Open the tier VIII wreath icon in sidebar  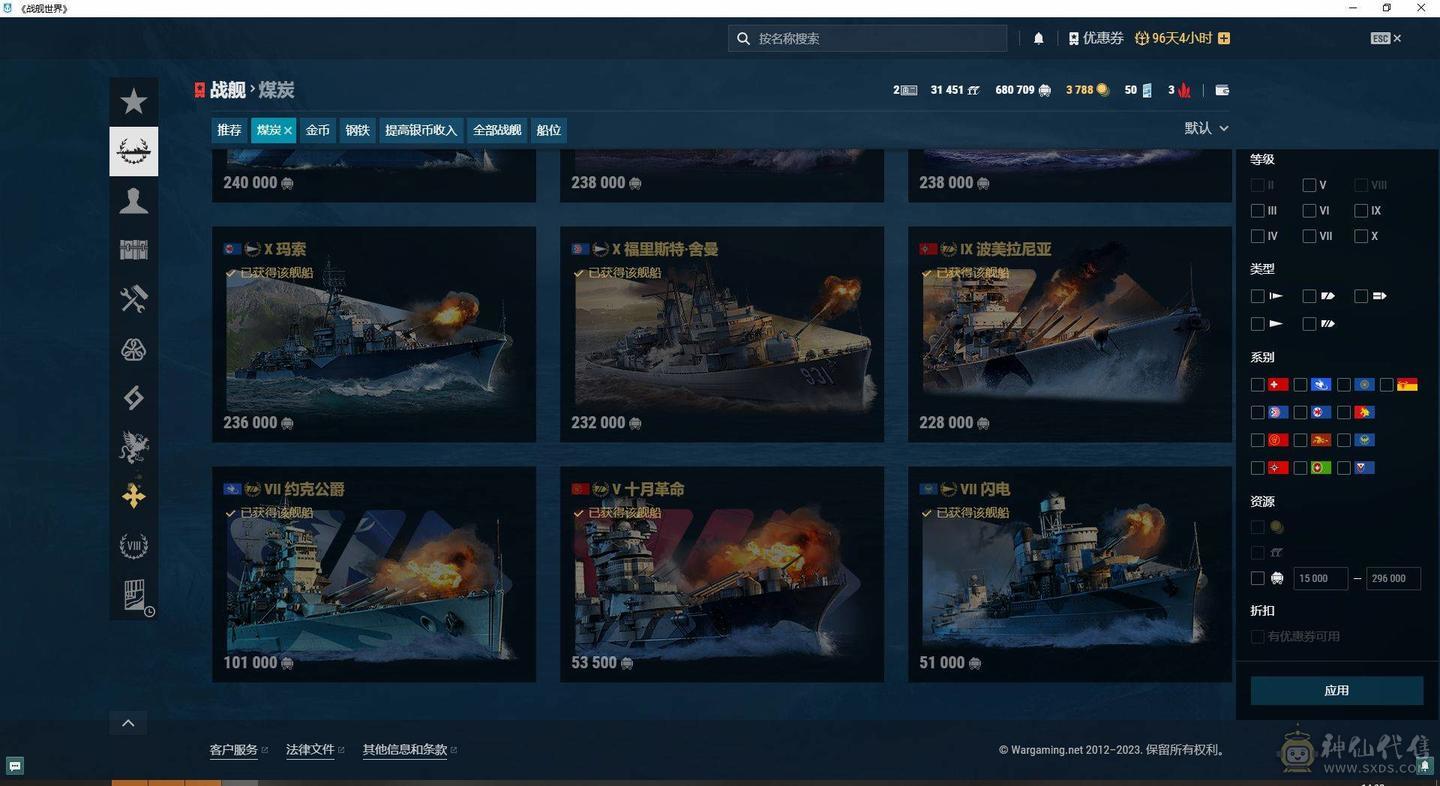[133, 546]
